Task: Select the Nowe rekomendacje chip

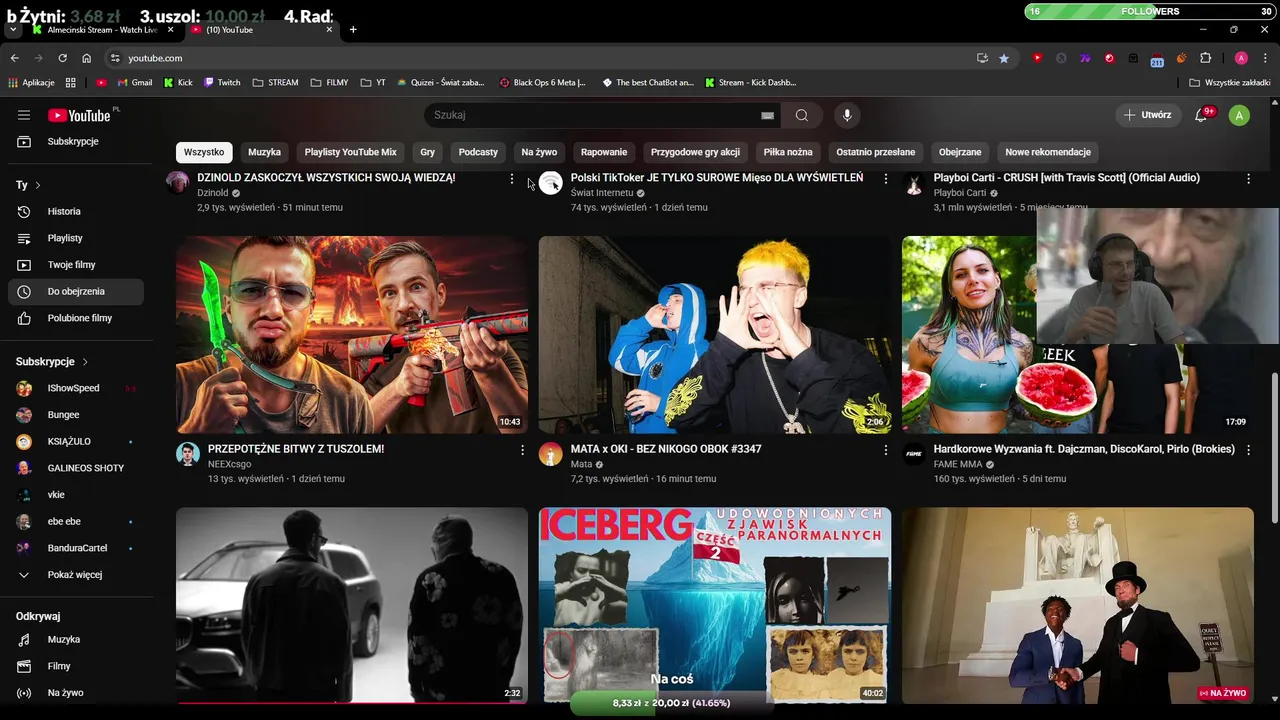Action: (1048, 152)
